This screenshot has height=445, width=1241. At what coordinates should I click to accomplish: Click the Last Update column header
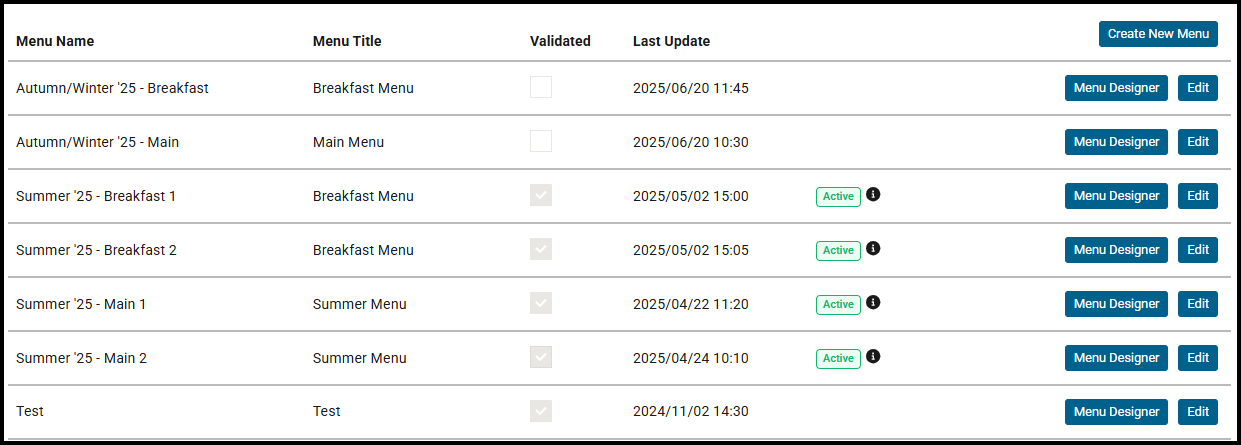coord(671,41)
